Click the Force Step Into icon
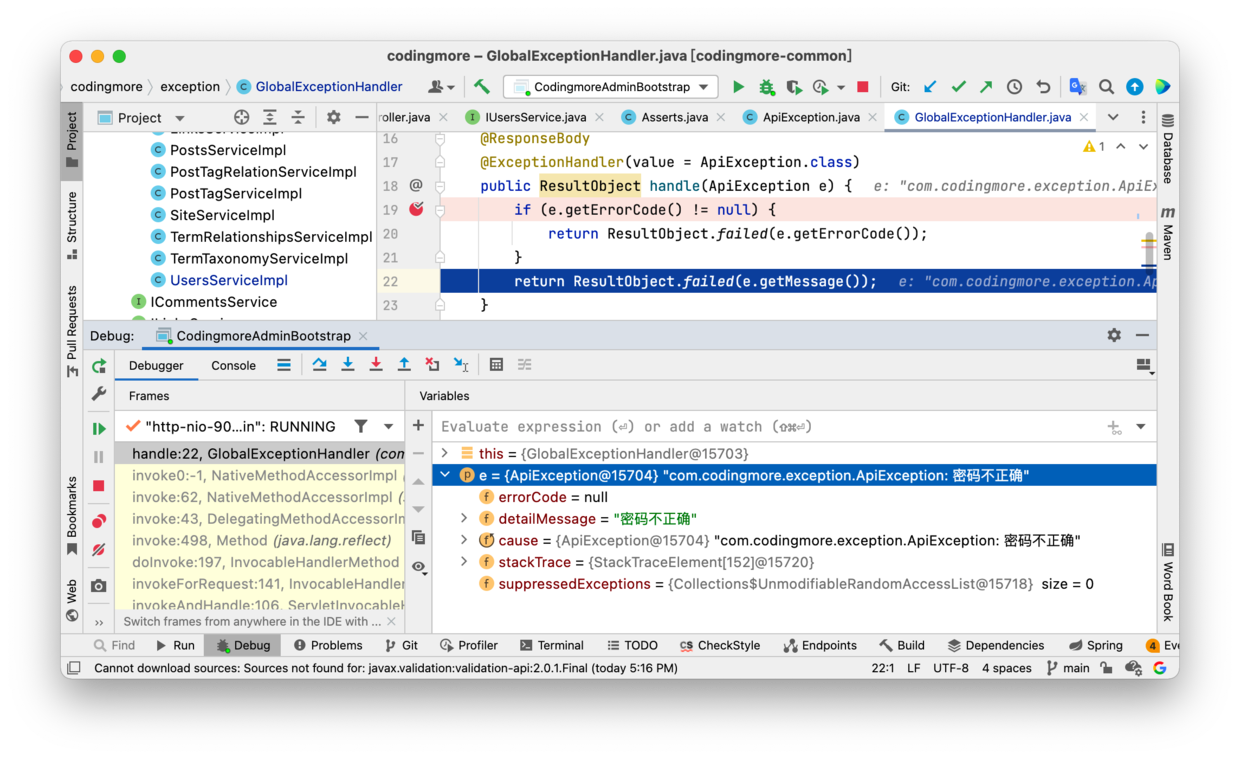This screenshot has height=759, width=1240. pos(376,365)
